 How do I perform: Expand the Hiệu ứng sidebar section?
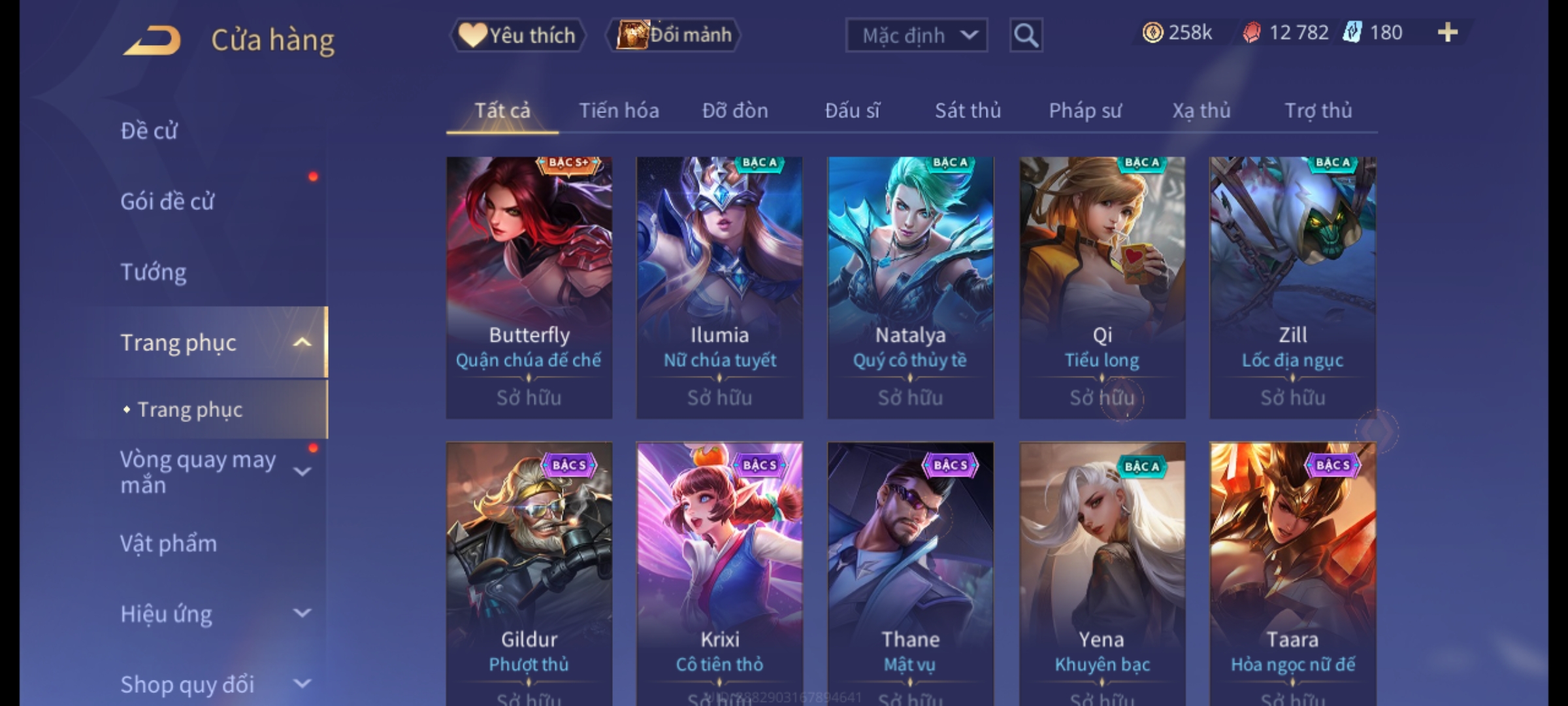[302, 613]
